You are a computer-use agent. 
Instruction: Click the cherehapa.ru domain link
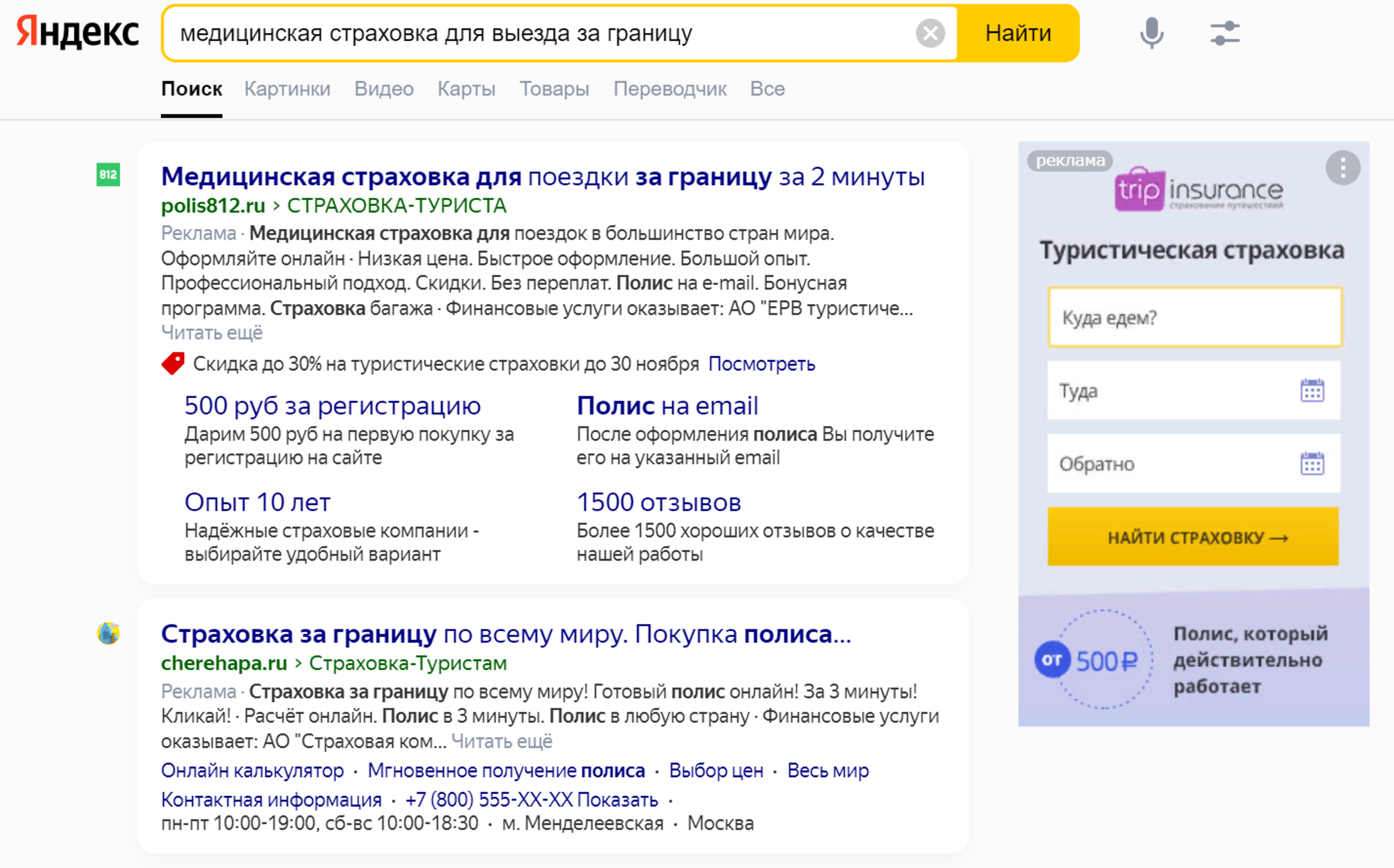click(224, 663)
